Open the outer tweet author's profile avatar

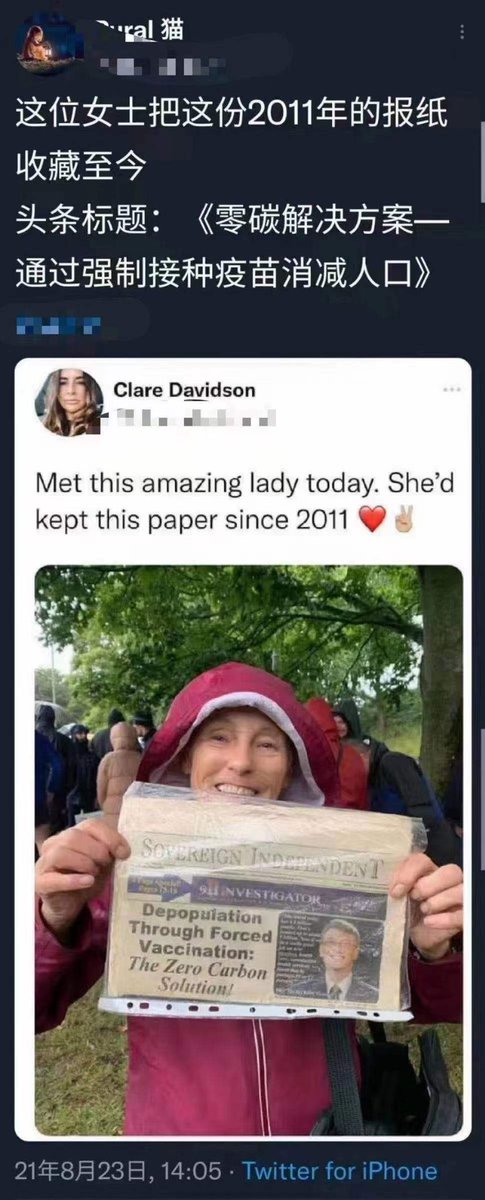pyautogui.click(x=39, y=40)
